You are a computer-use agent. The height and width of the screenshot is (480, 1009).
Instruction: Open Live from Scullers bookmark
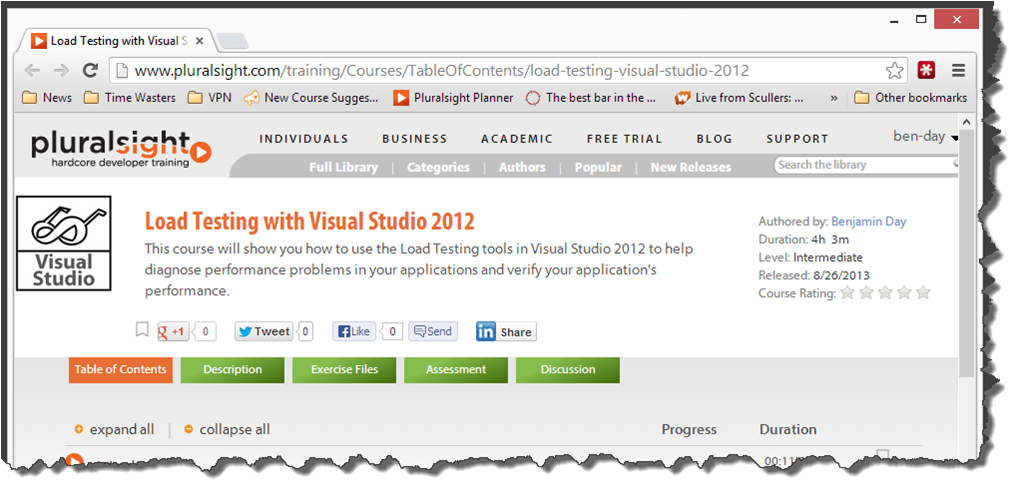pos(739,98)
